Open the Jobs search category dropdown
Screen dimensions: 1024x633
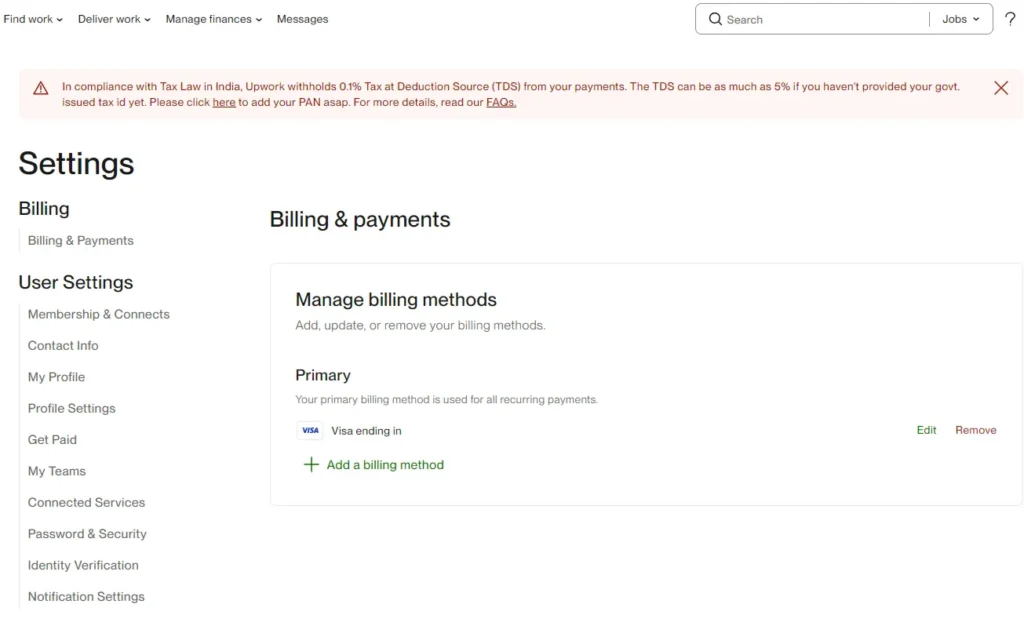(x=961, y=19)
